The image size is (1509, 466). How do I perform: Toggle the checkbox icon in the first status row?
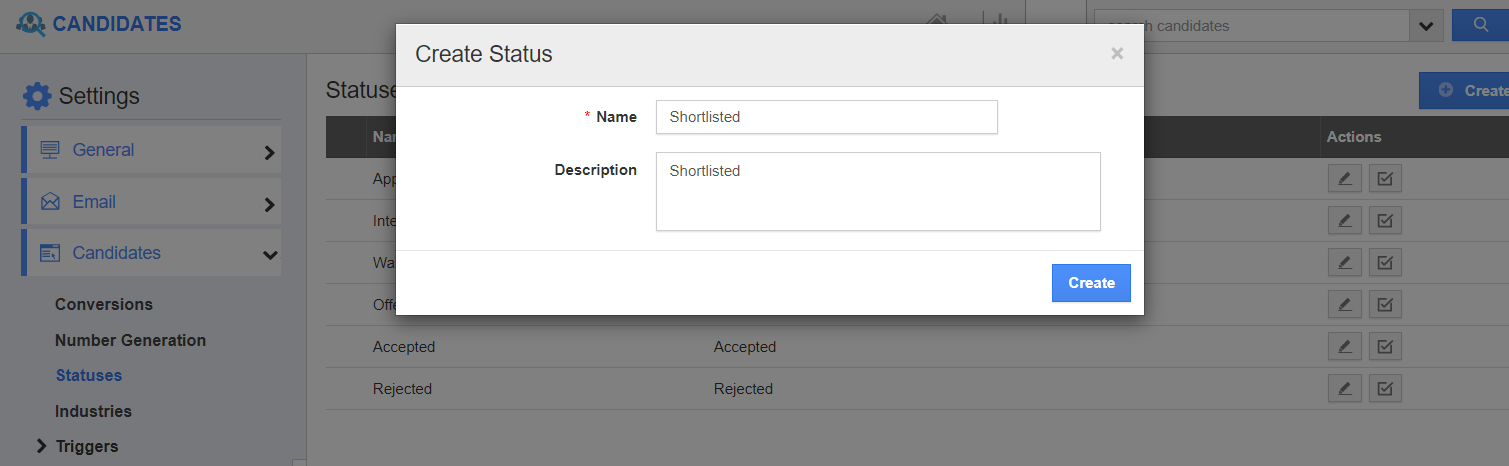1385,179
